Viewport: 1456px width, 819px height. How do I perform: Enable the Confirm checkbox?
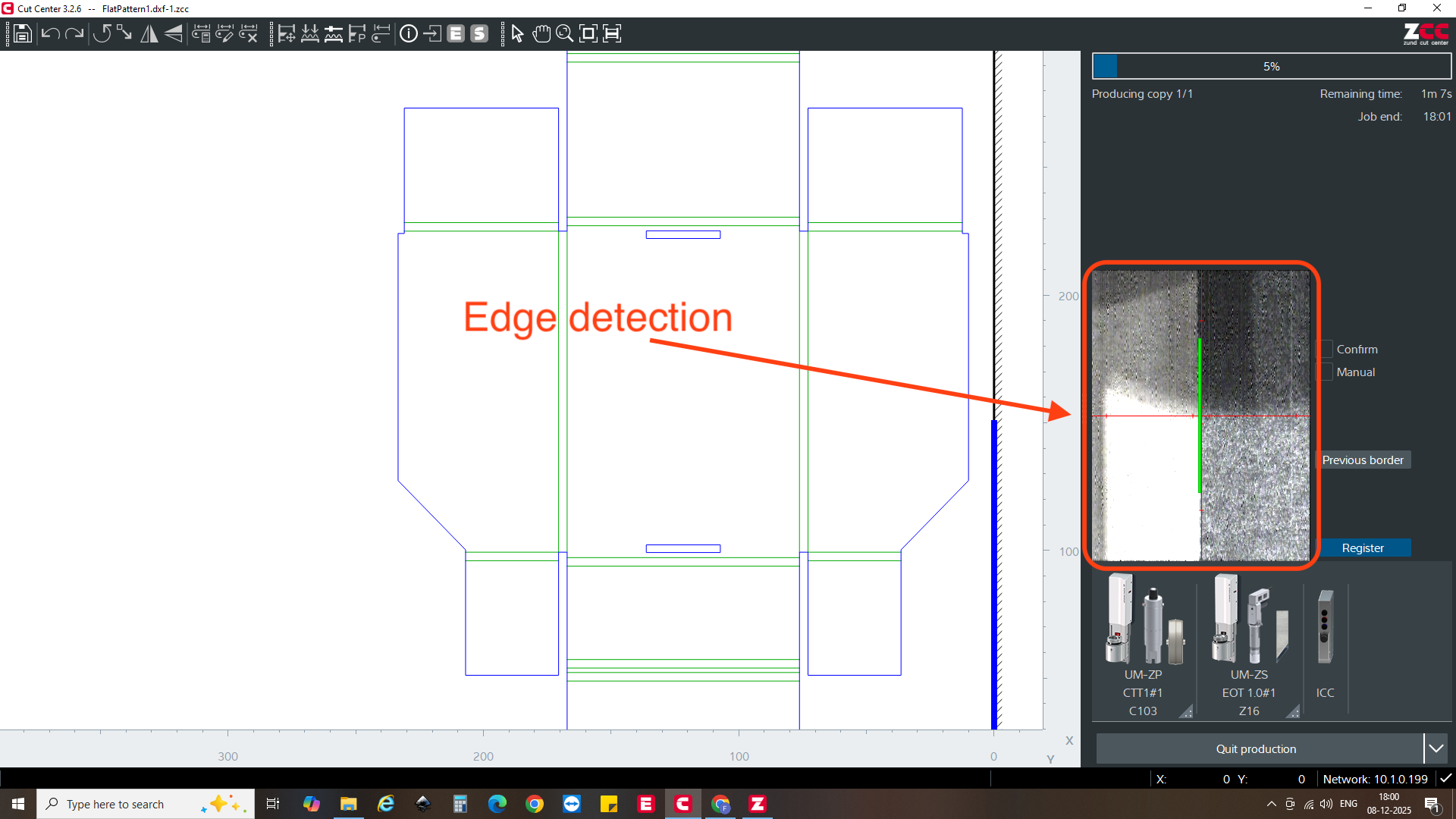1326,349
